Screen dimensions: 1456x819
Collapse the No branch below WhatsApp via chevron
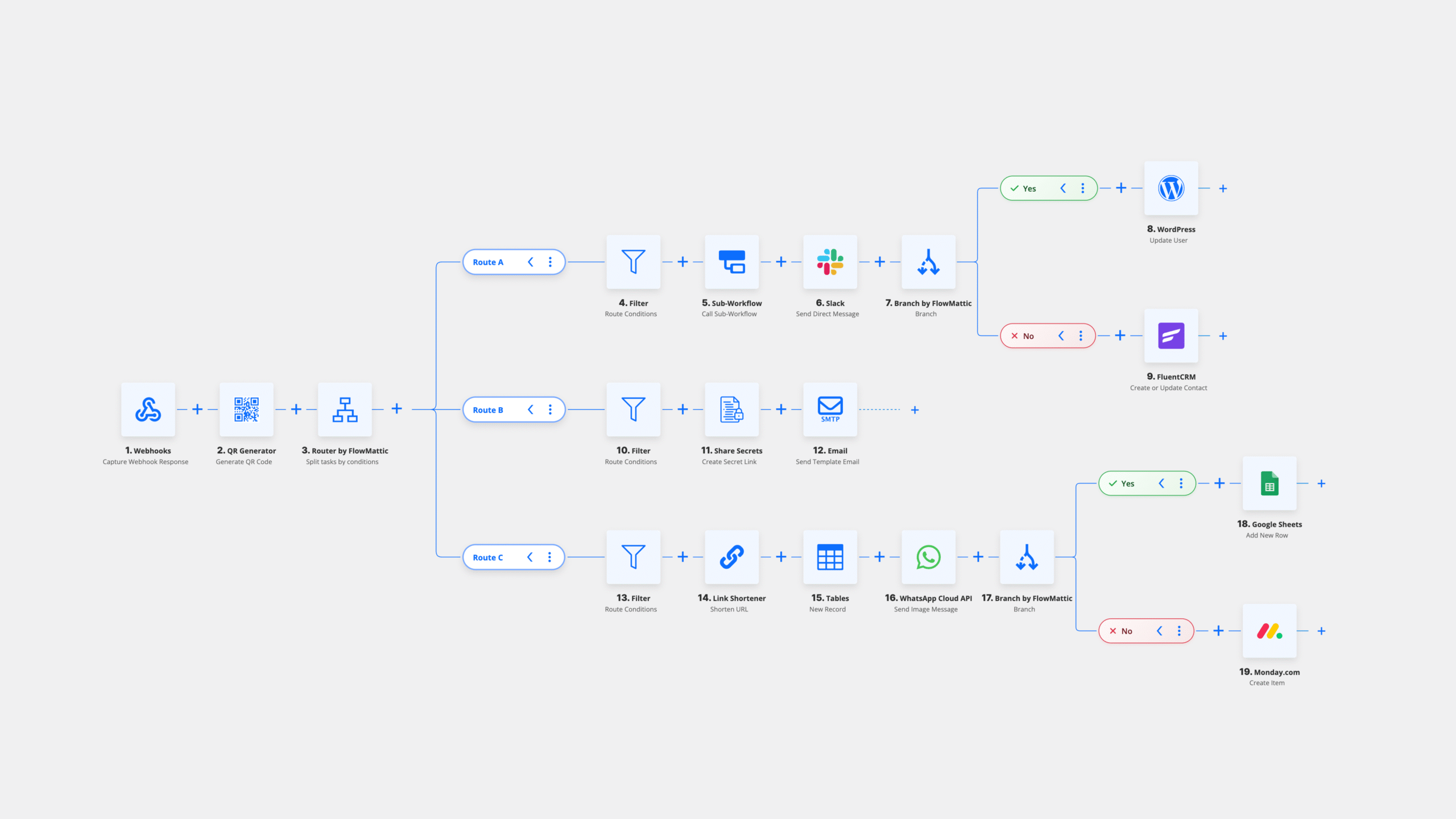(x=1160, y=631)
